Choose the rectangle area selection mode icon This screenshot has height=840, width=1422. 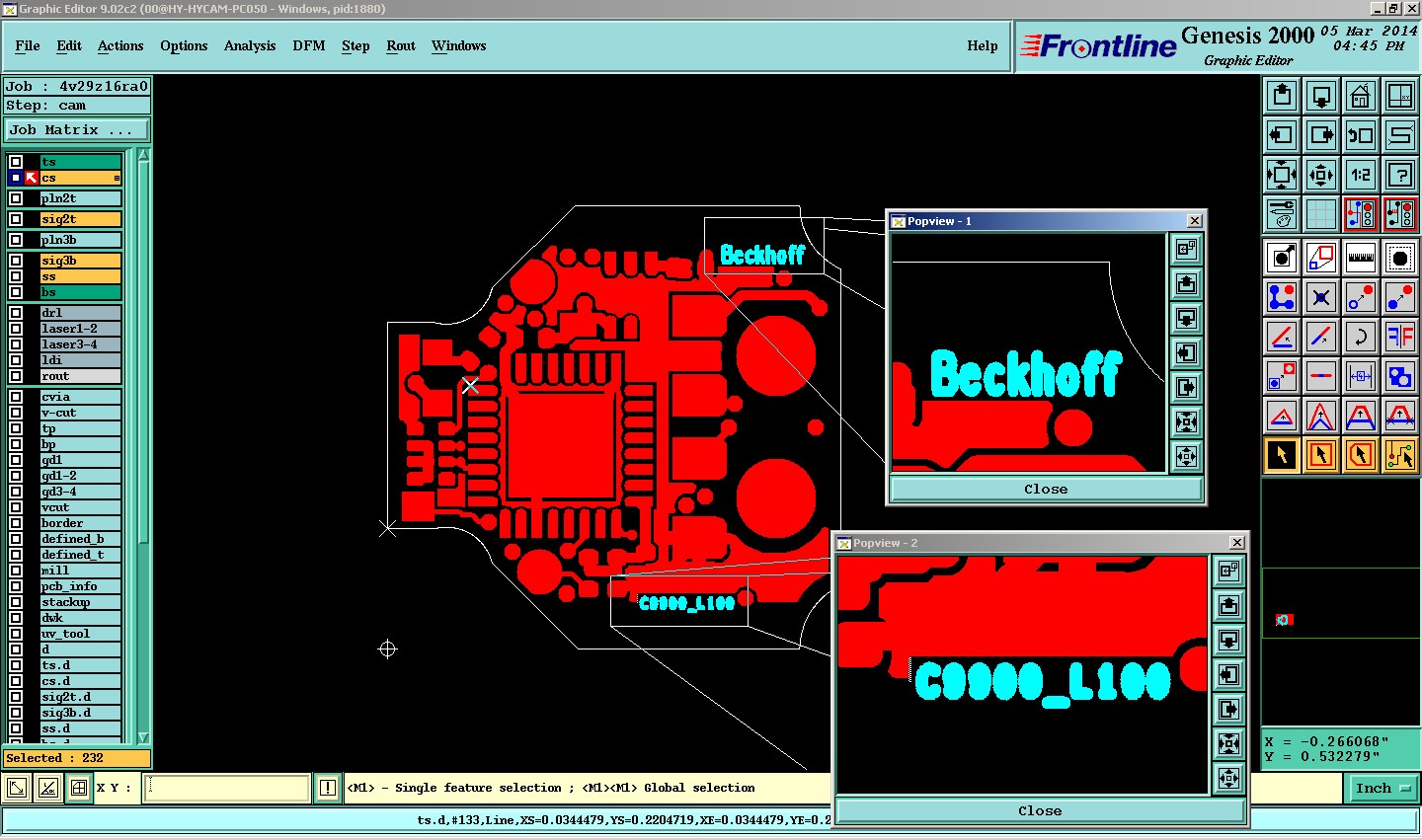click(1321, 455)
